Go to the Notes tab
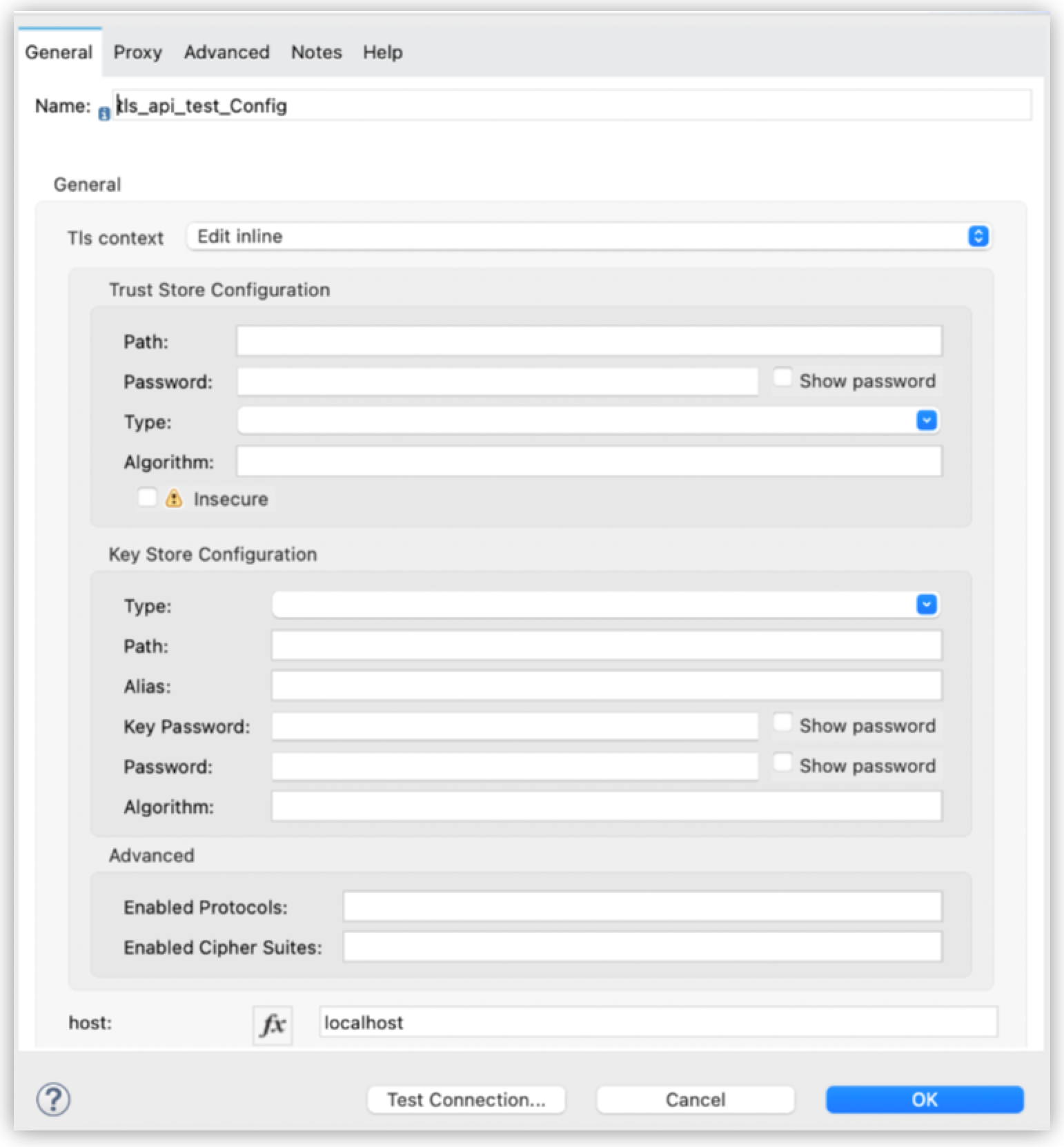 [316, 52]
